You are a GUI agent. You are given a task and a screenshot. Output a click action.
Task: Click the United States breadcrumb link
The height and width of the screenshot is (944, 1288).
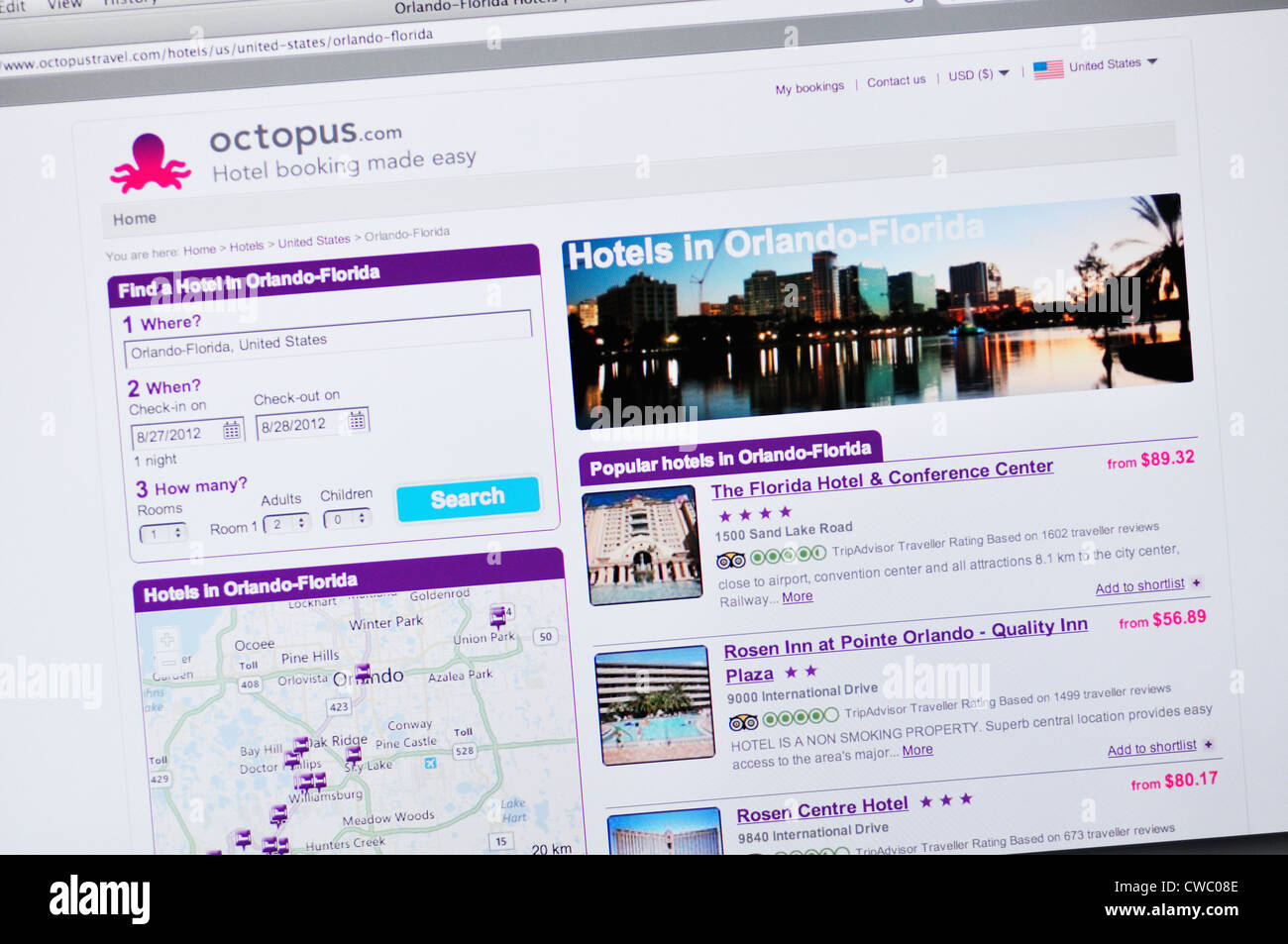pos(314,241)
